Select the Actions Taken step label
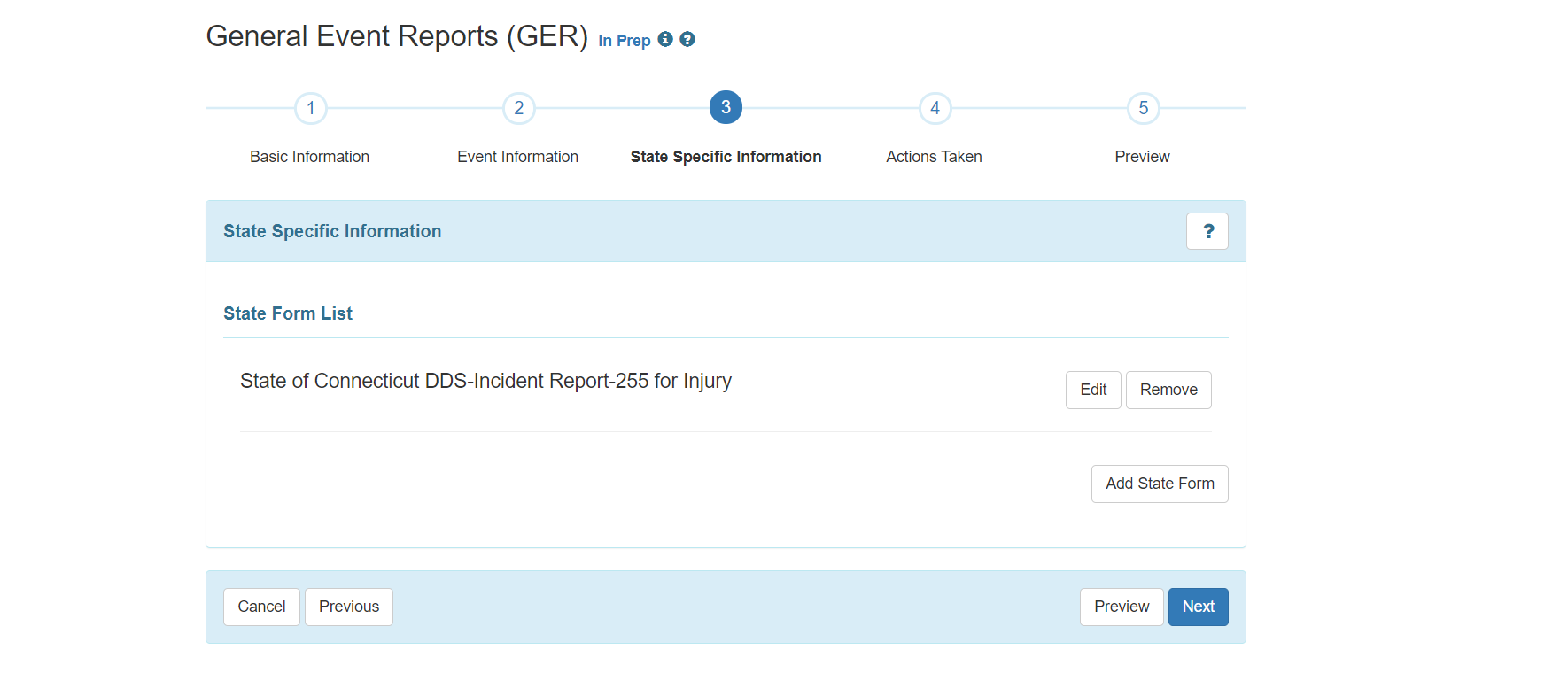 [934, 157]
